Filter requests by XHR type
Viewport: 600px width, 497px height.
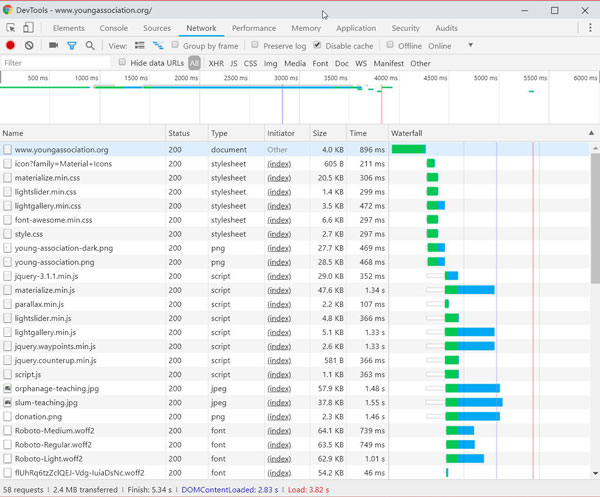pyautogui.click(x=216, y=63)
